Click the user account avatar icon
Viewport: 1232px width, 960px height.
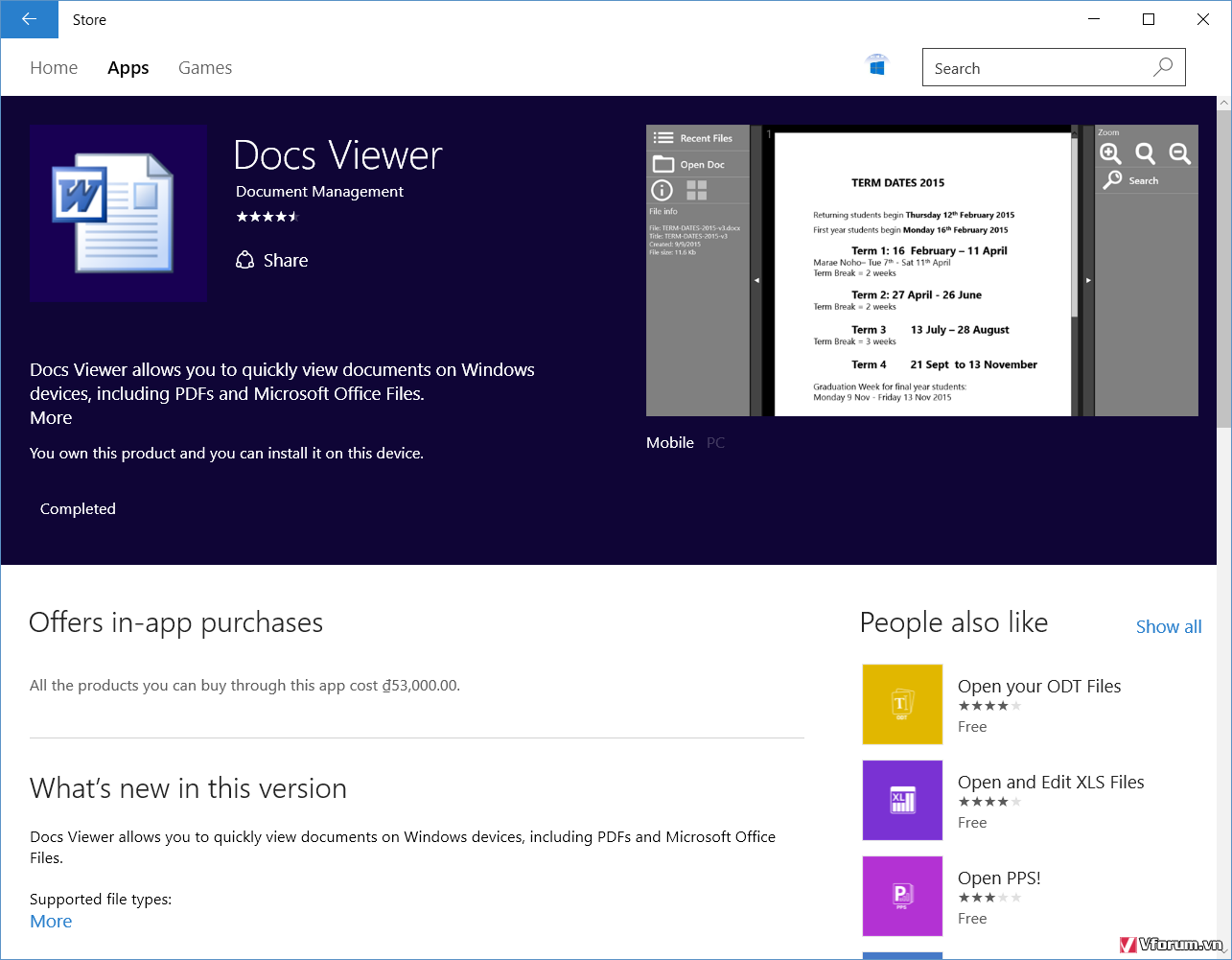coord(877,65)
